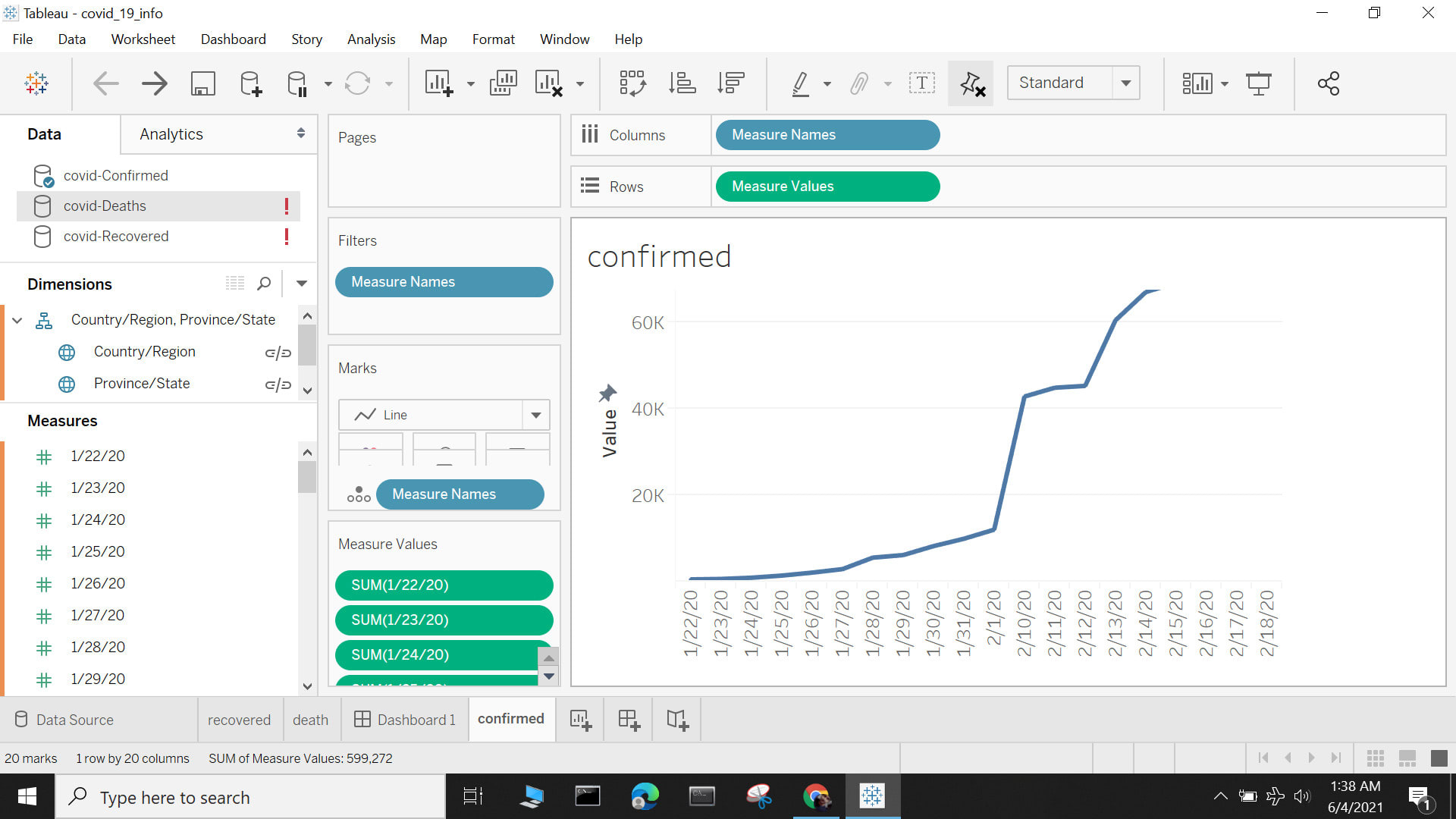Open dropdown beside pause updates icon
Image resolution: width=1456 pixels, height=819 pixels.
click(328, 83)
